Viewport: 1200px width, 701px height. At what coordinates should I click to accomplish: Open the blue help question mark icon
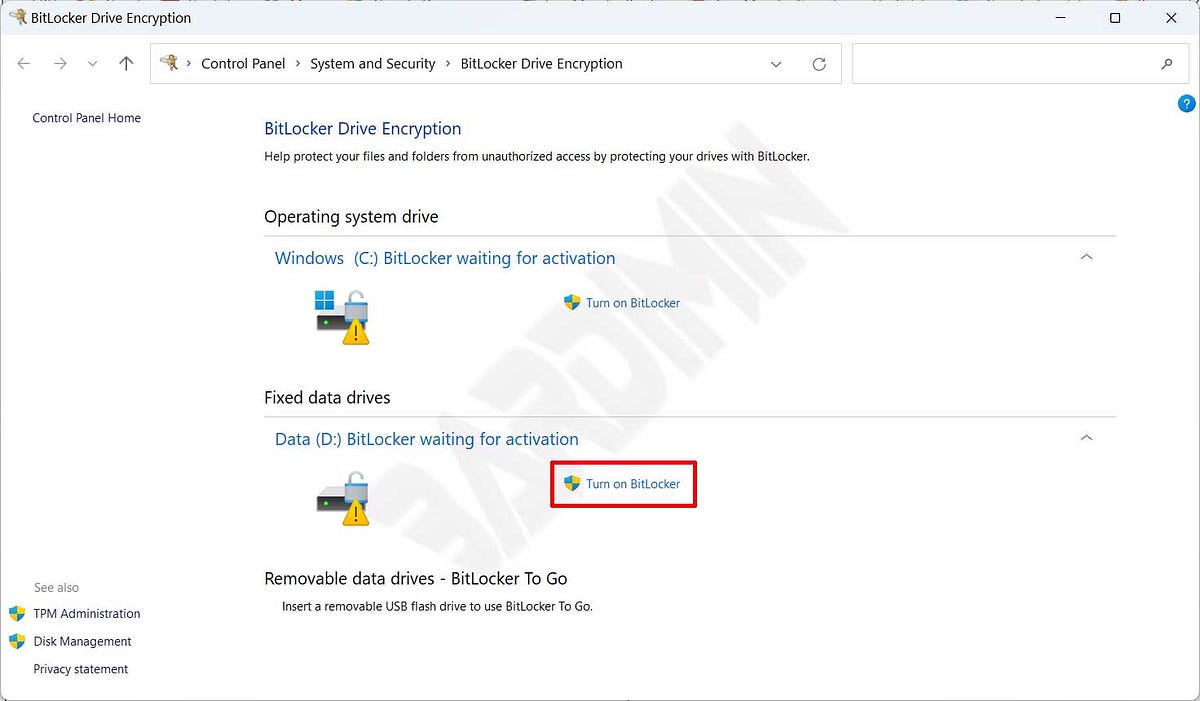pos(1186,103)
